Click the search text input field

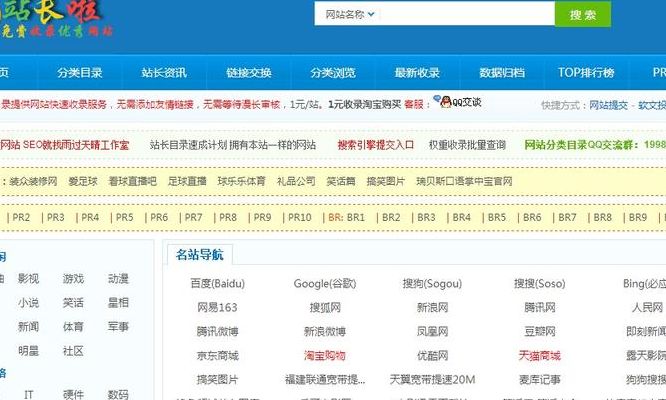467,14
